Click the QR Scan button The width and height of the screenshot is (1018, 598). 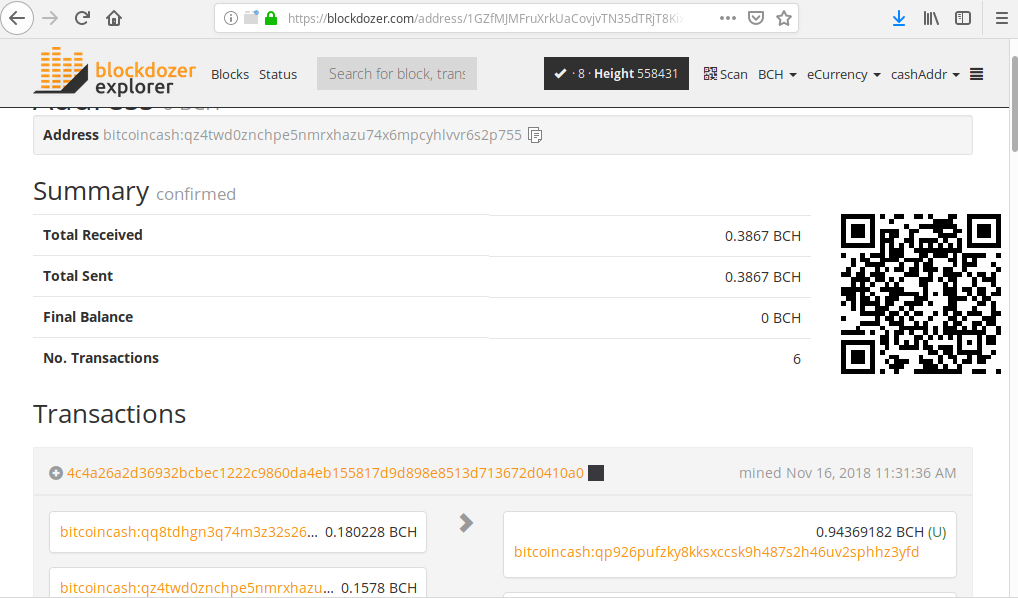pos(725,74)
